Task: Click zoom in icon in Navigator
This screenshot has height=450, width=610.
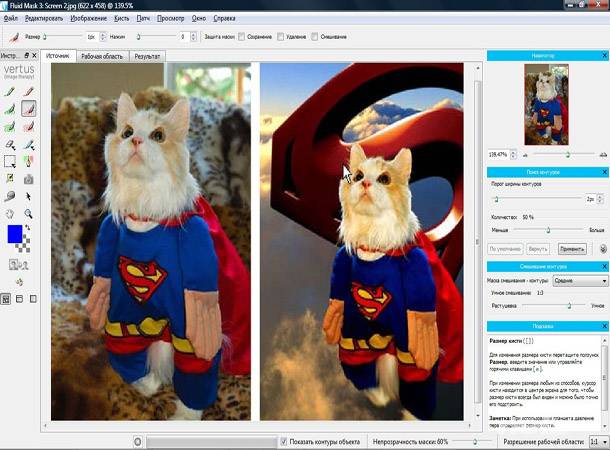Action: tap(603, 155)
